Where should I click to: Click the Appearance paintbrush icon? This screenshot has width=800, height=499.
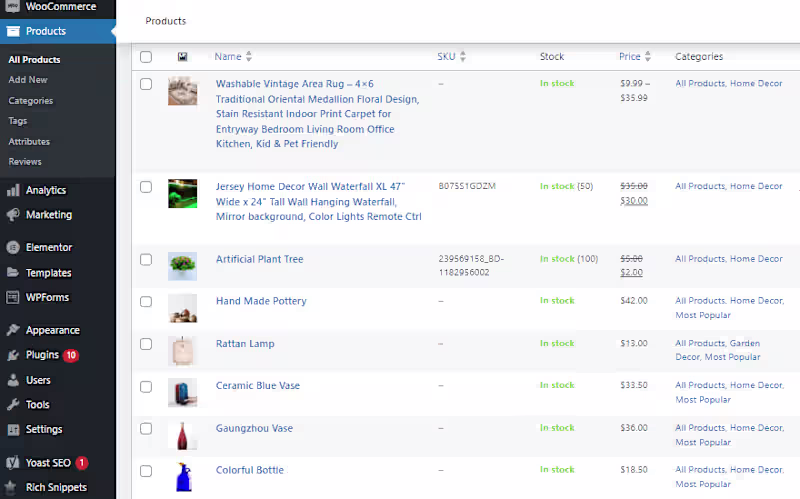pyautogui.click(x=13, y=330)
